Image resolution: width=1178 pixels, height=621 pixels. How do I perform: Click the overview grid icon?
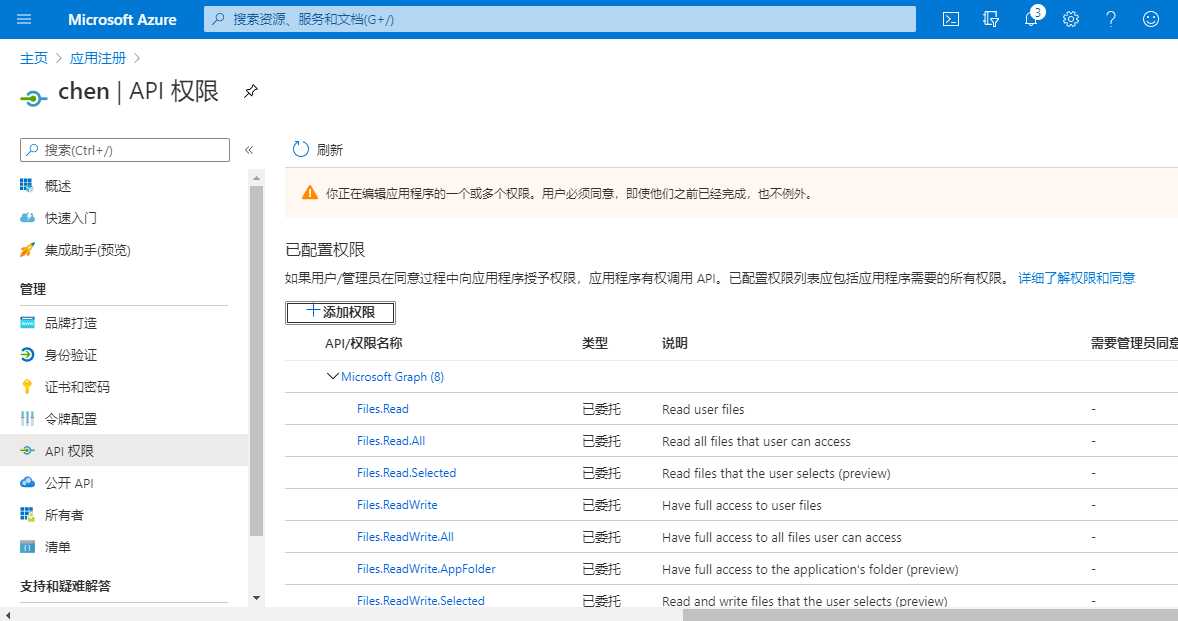point(27,185)
